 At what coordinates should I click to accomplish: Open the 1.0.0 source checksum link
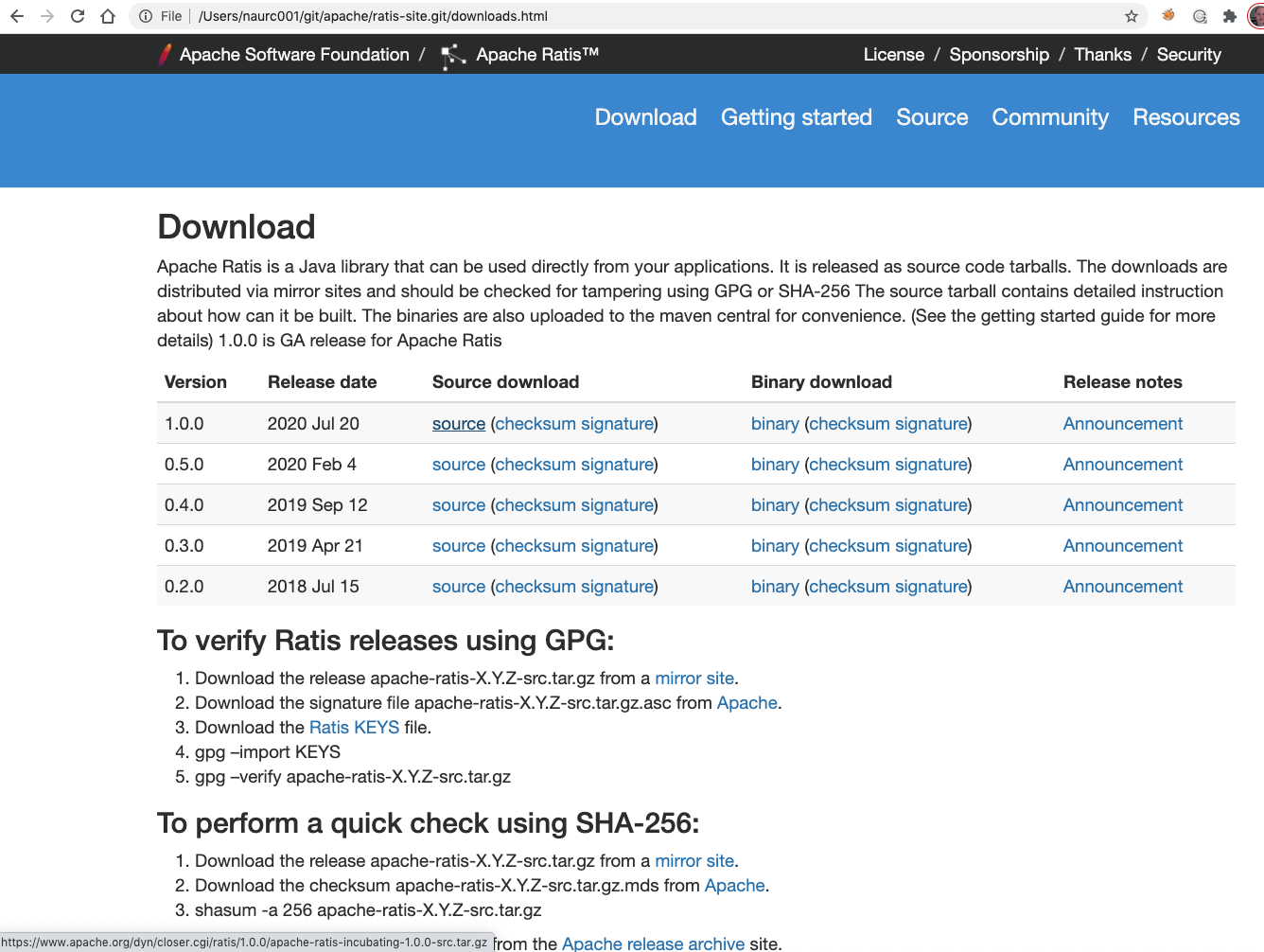535,424
